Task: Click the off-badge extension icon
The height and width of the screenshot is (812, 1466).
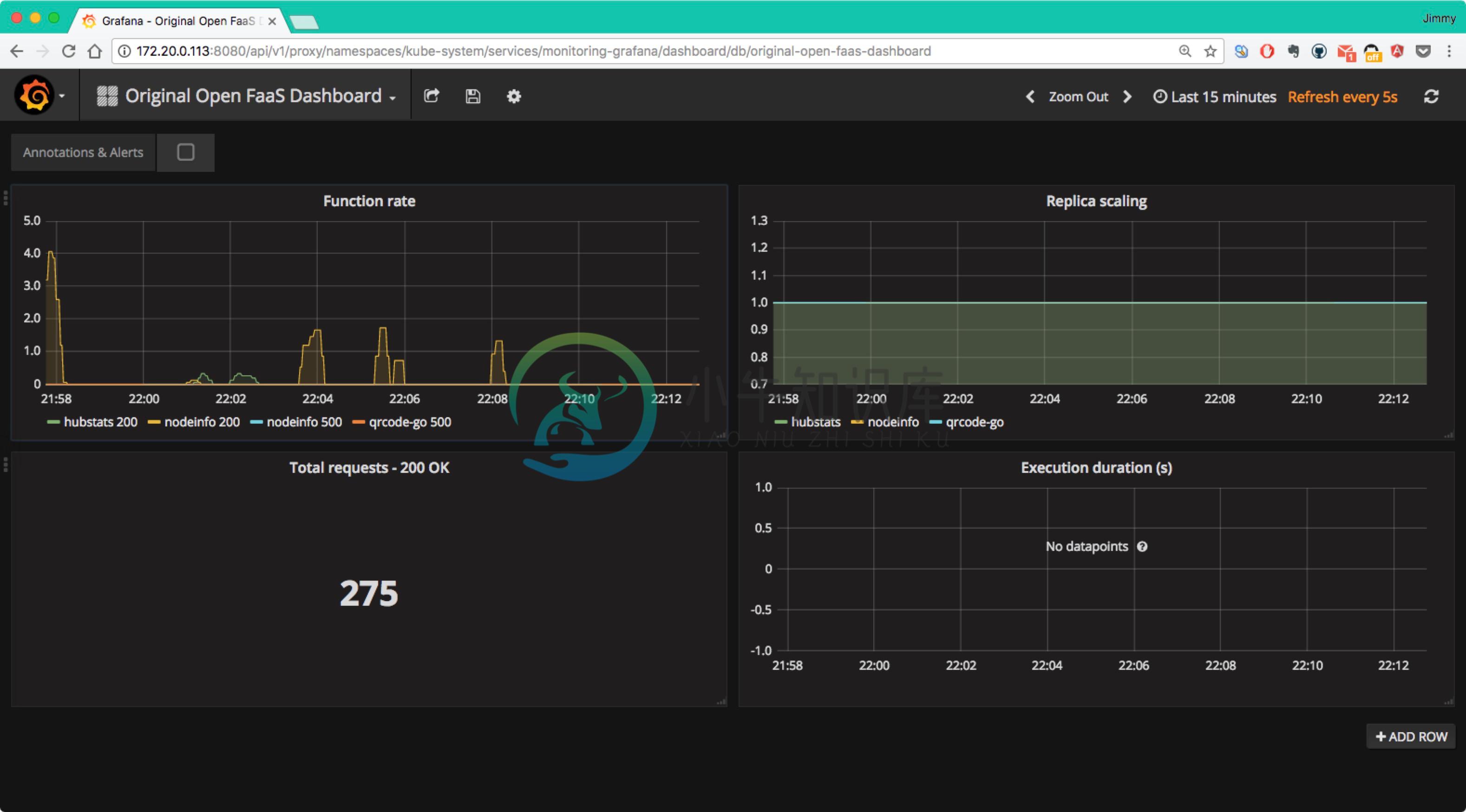Action: pyautogui.click(x=1372, y=52)
